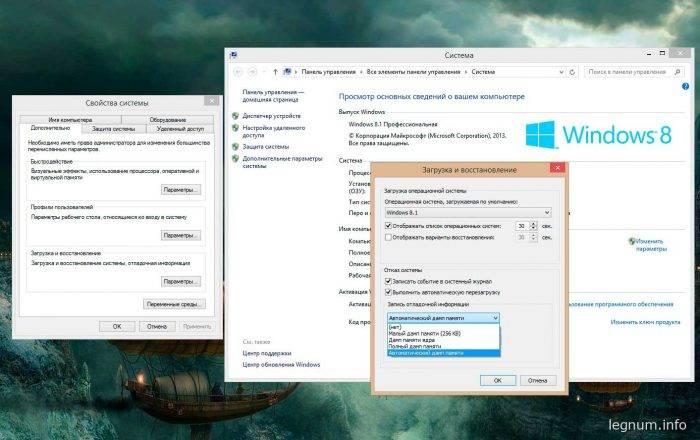Open Быстродействие Параметры button
700x440 pixels.
pyautogui.click(x=181, y=190)
